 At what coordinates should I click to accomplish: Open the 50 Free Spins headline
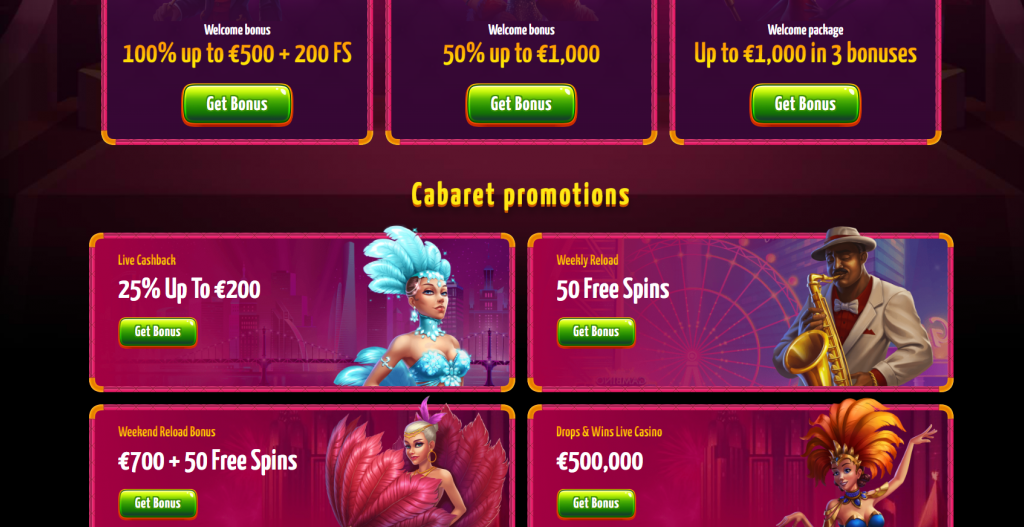[x=613, y=290]
